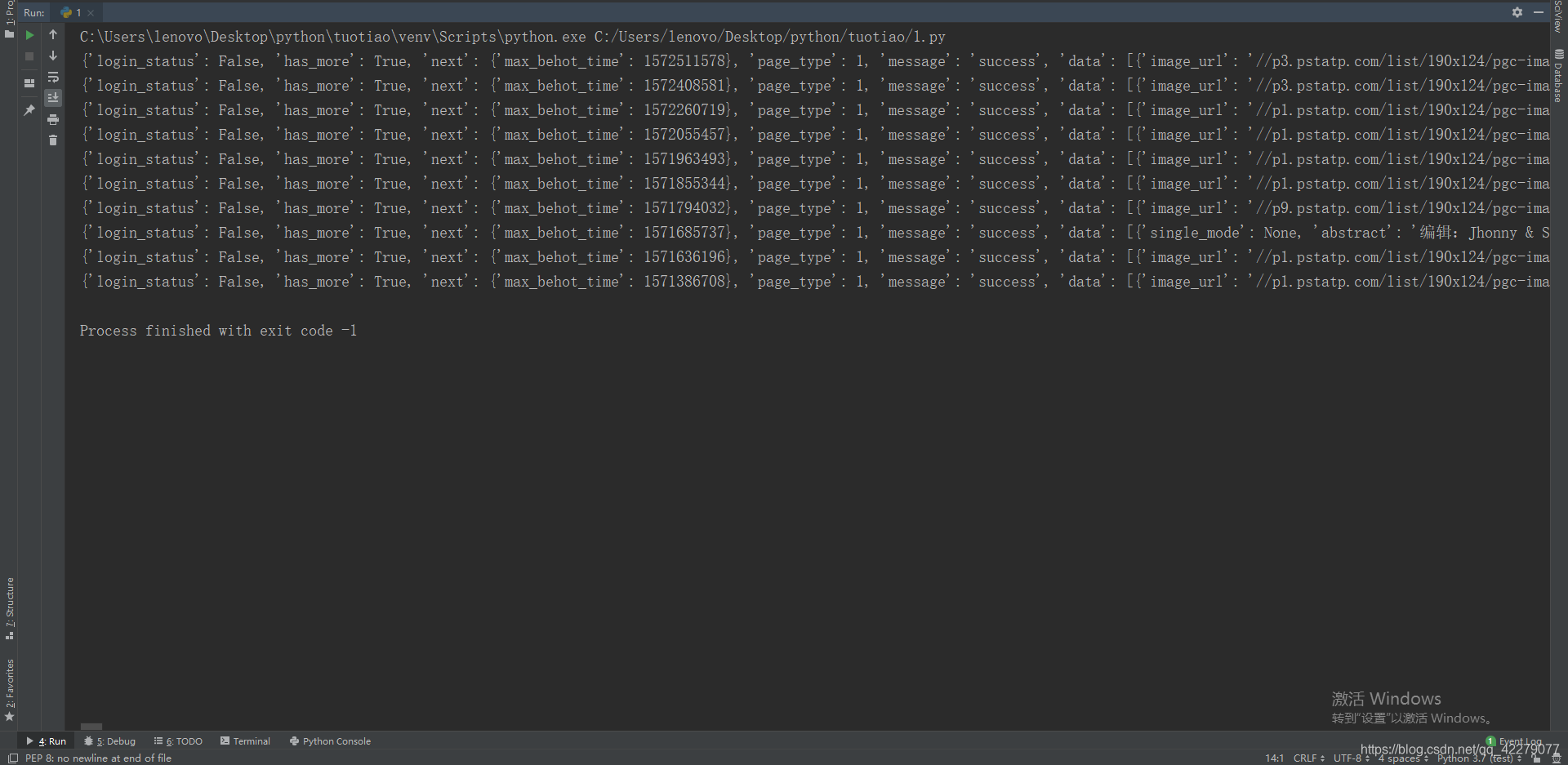Screen dimensions: 1568x765
Task: Click the output line with max_behot_time 1572408581
Action: tap(814, 86)
